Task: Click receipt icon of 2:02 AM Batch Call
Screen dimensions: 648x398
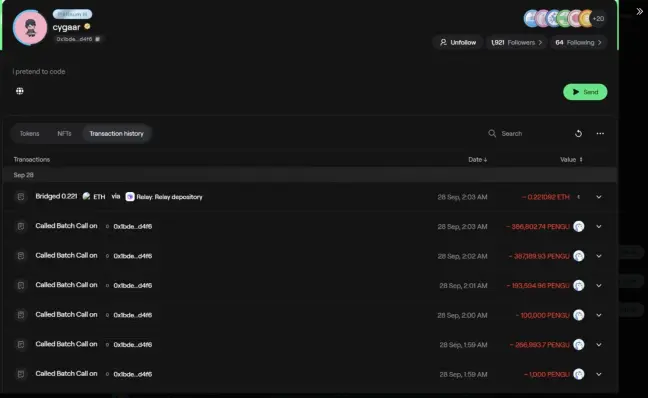Action: pyautogui.click(x=21, y=256)
